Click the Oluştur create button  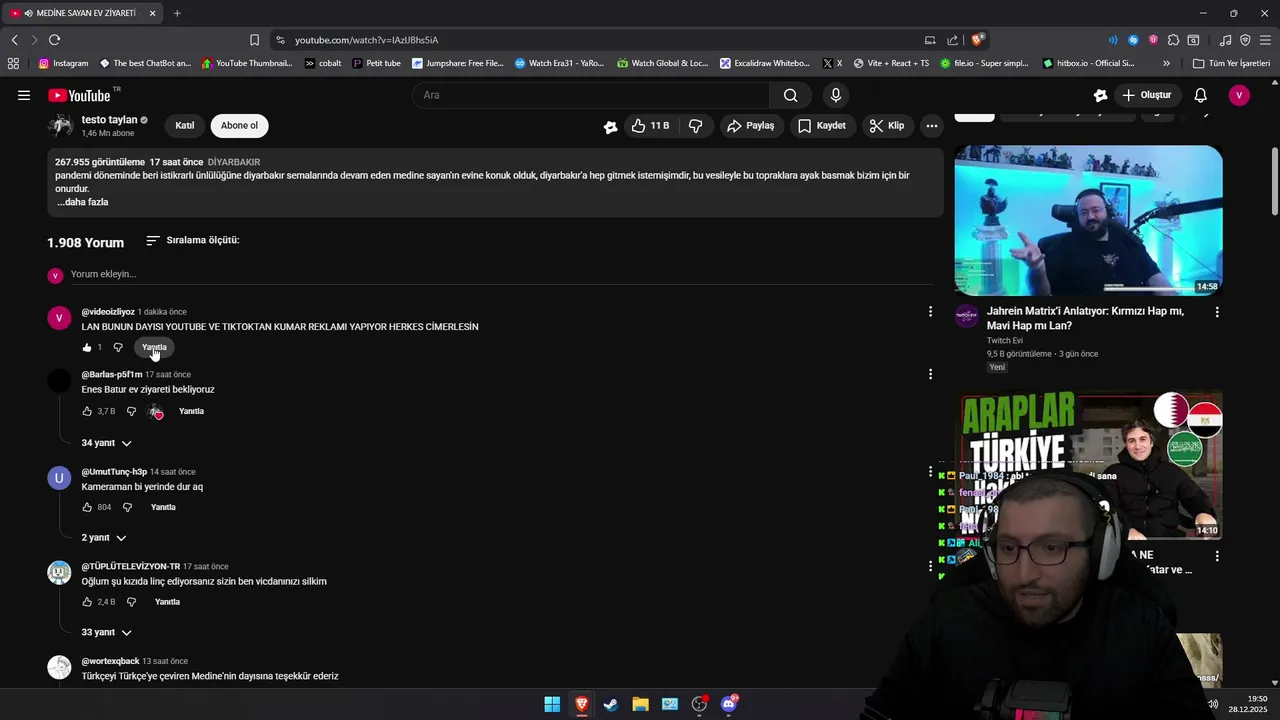(1146, 95)
